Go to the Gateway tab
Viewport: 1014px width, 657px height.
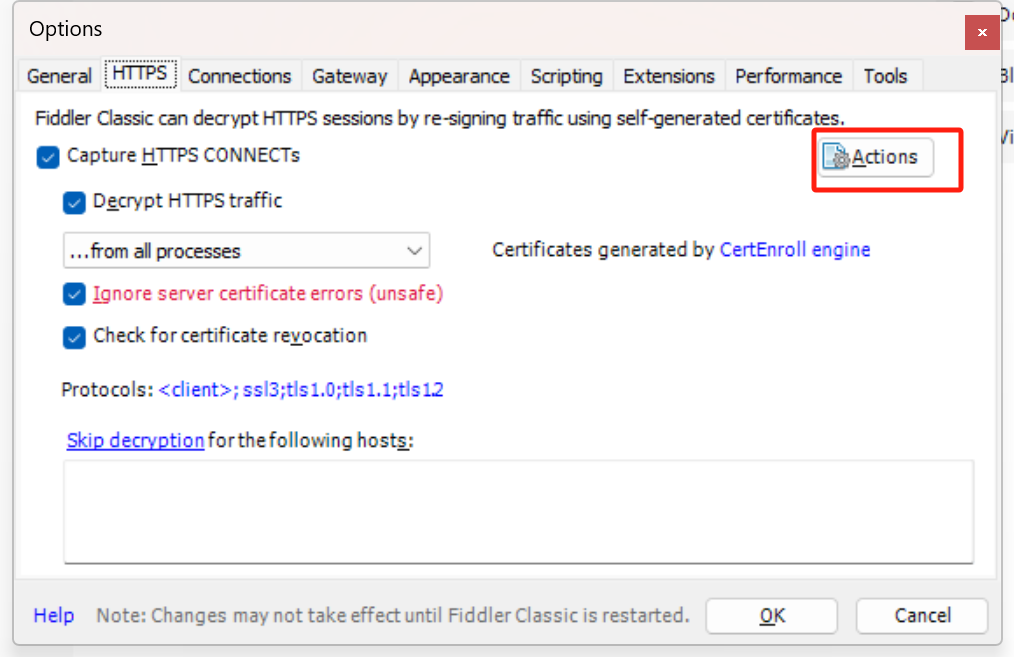(350, 76)
